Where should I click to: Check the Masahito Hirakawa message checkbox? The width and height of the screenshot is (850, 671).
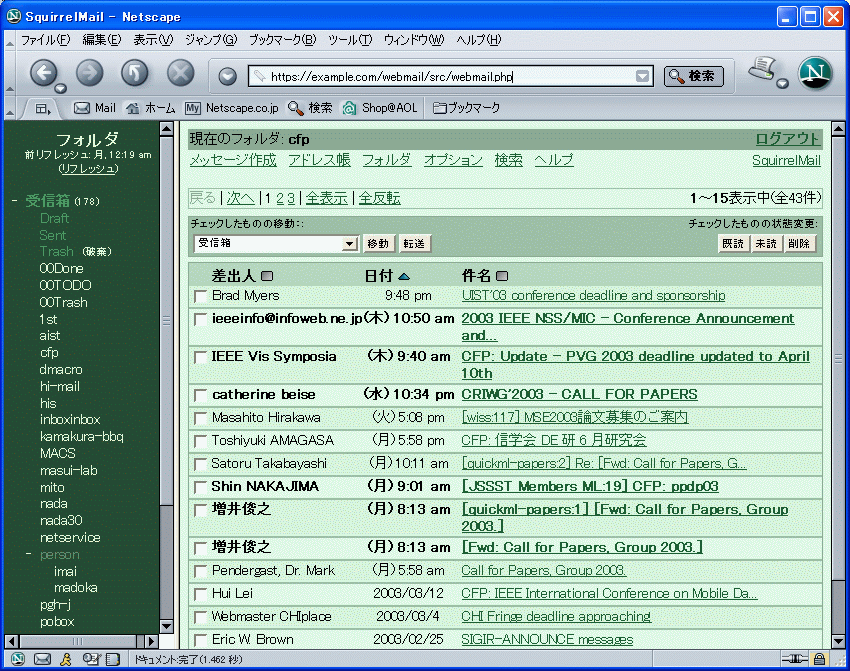(x=200, y=418)
